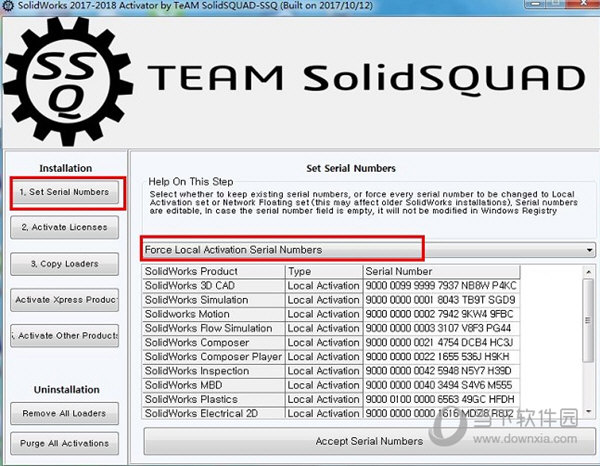
Task: Edit the Inspection serial number cell
Action: [441, 371]
